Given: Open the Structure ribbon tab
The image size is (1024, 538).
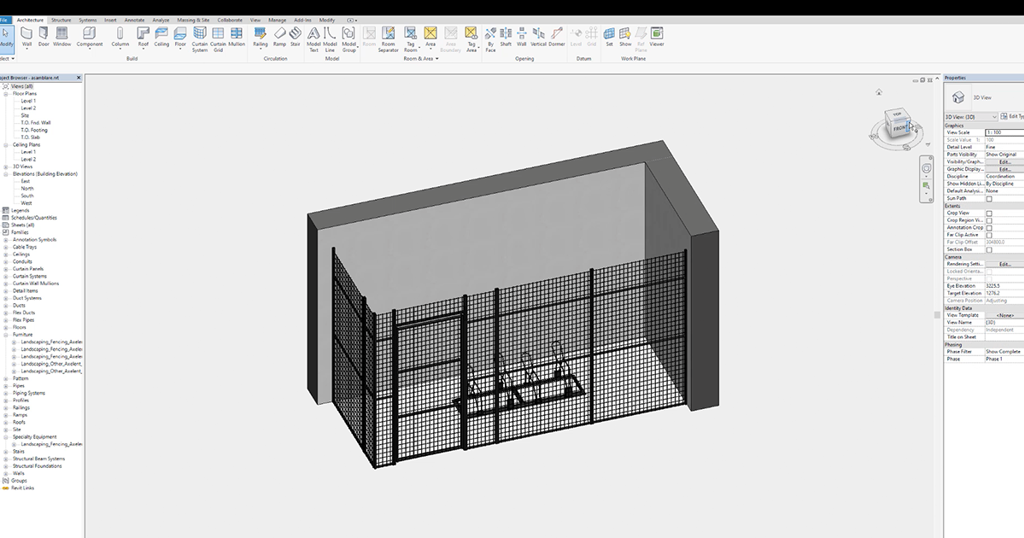Looking at the screenshot, I should coord(61,20).
